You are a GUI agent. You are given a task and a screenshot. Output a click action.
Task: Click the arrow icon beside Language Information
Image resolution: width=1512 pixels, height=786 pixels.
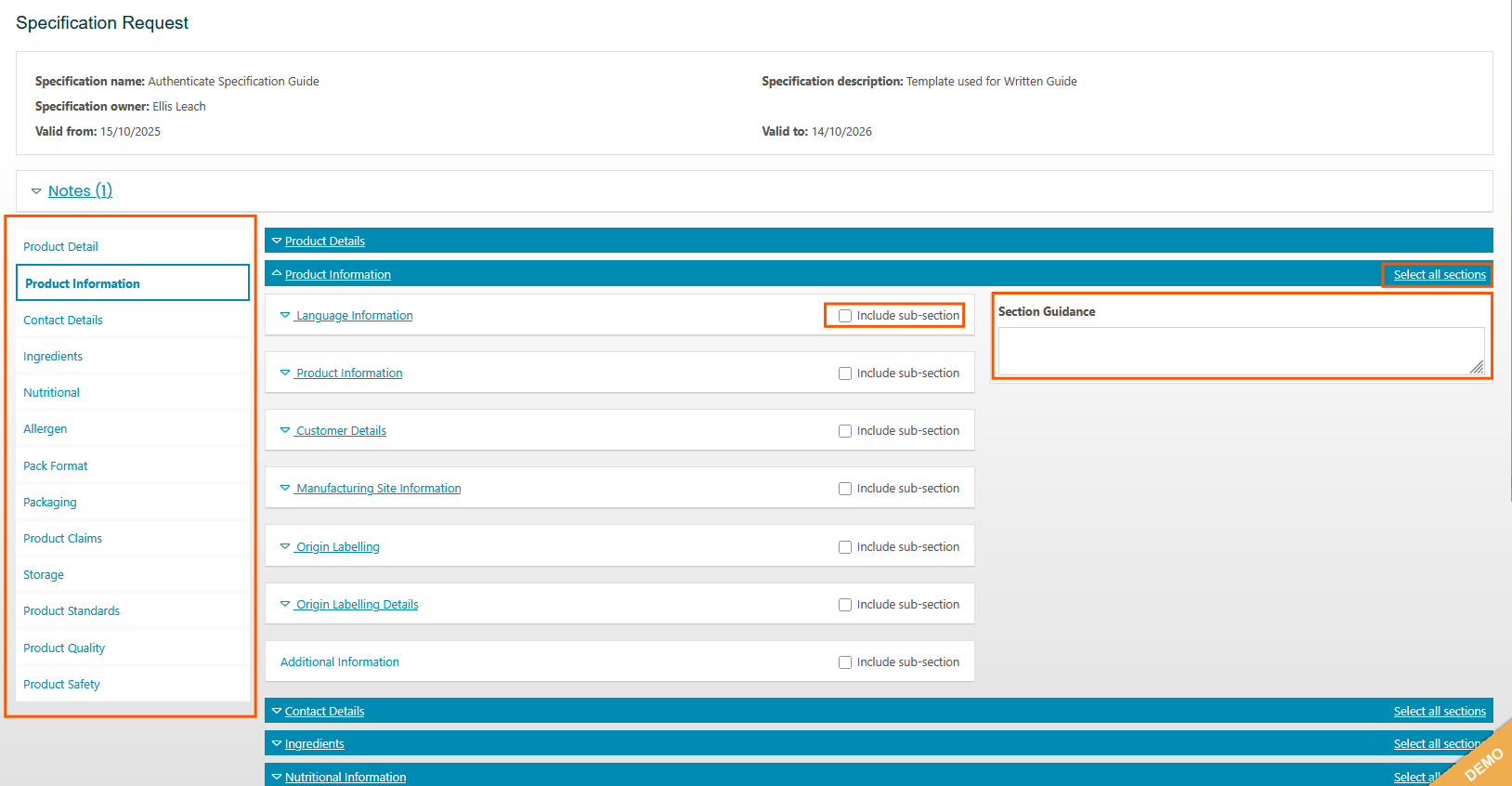pyautogui.click(x=285, y=316)
